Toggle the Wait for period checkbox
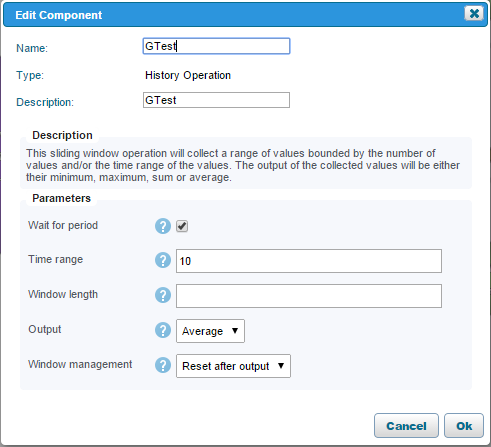The image size is (491, 447). point(182,226)
